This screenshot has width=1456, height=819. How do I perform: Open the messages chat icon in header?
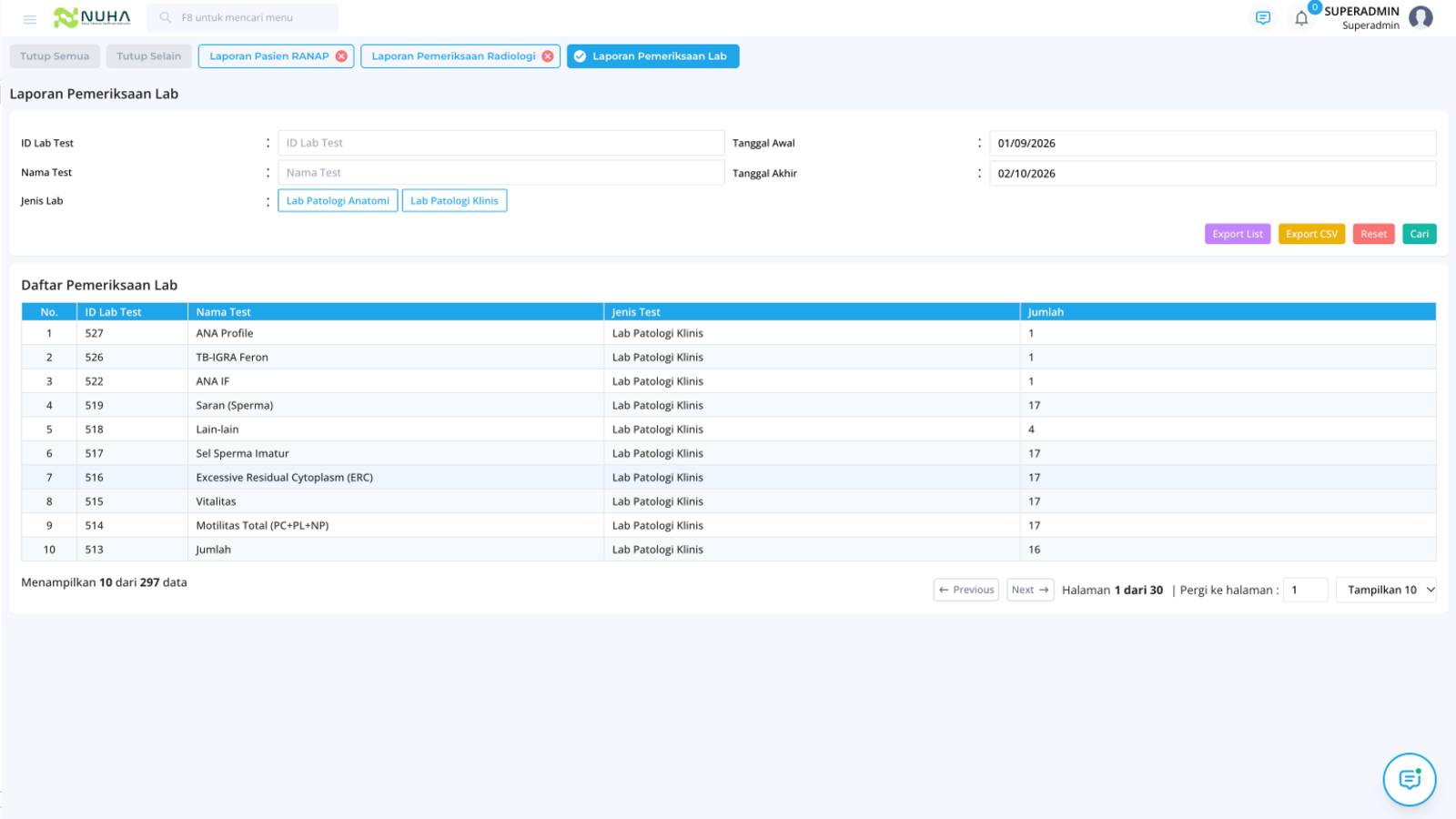click(1262, 18)
